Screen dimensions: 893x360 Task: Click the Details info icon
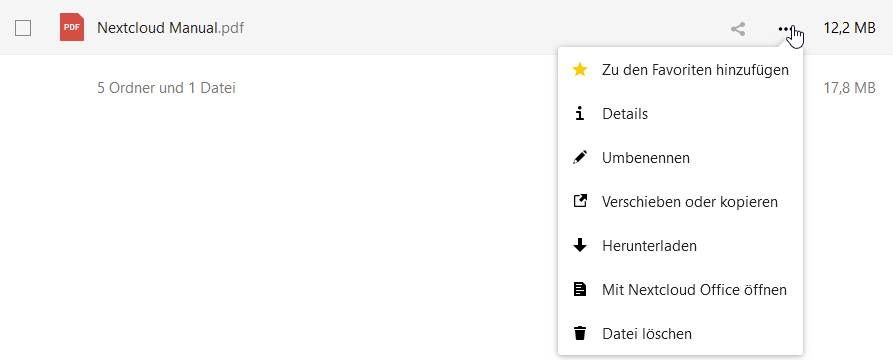[579, 114]
